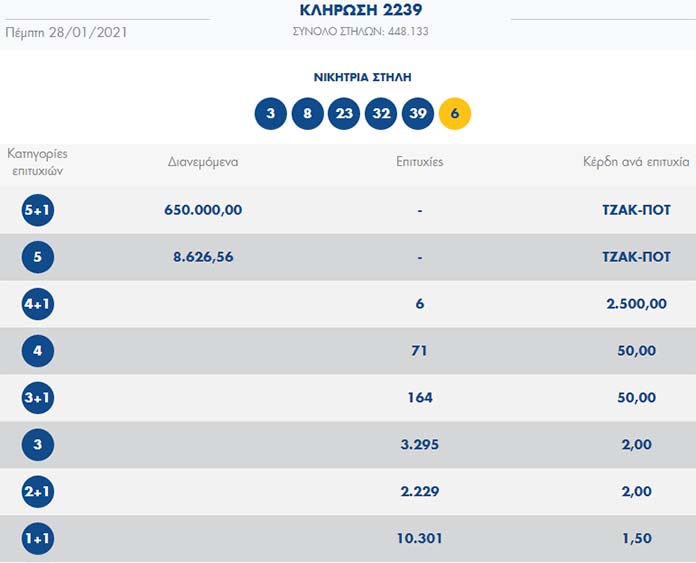Select the winning number ball 39
The image size is (696, 563).
pyautogui.click(x=418, y=113)
